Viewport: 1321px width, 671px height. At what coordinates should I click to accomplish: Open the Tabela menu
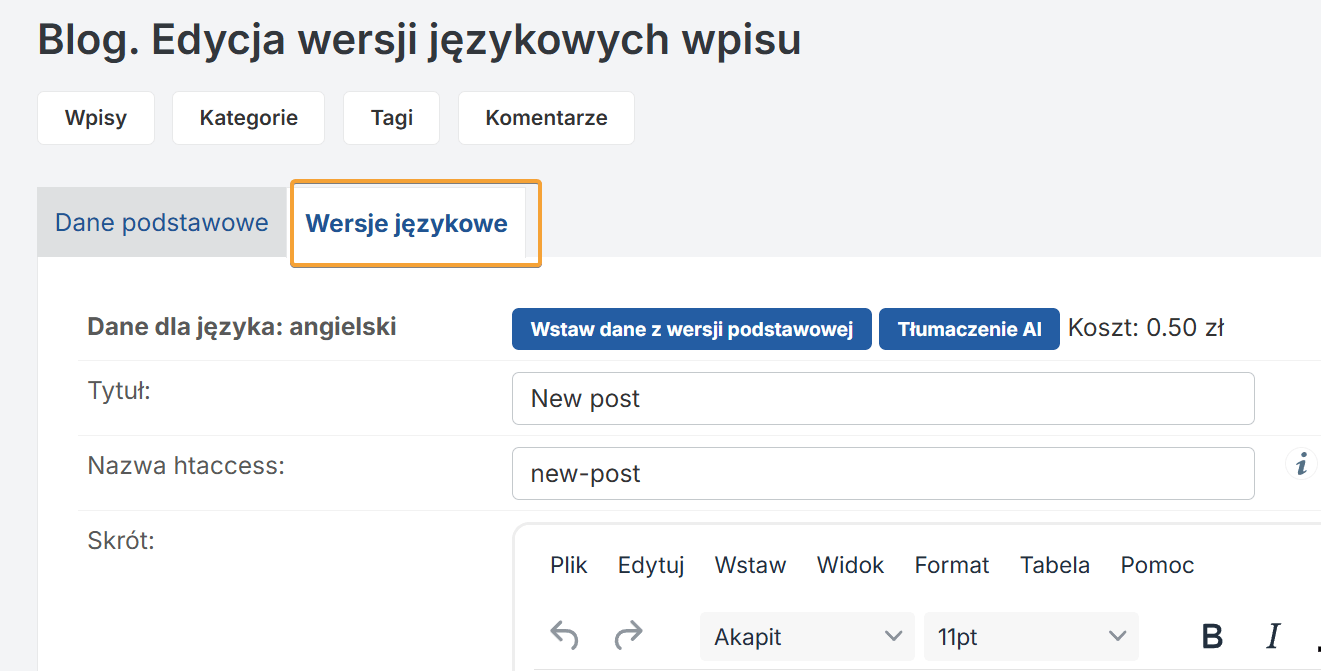[1054, 565]
